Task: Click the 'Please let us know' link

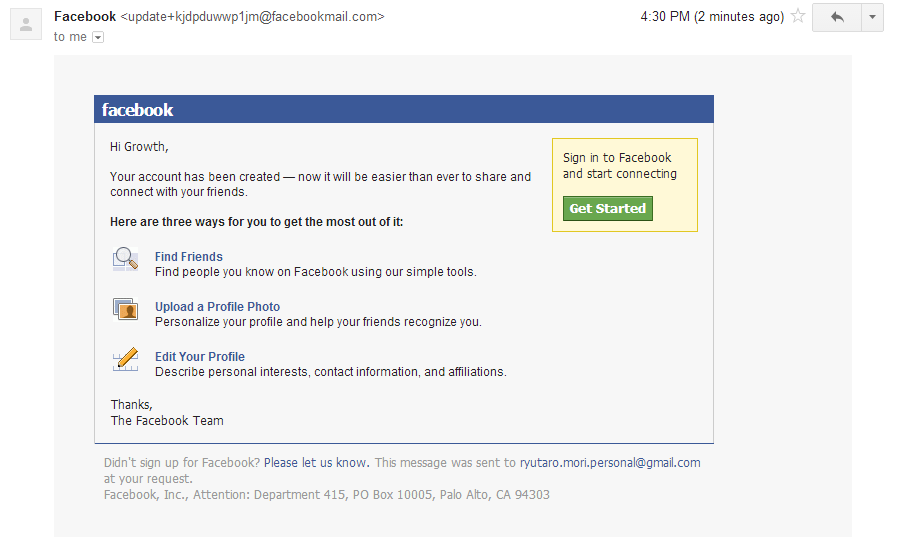Action: click(x=316, y=463)
